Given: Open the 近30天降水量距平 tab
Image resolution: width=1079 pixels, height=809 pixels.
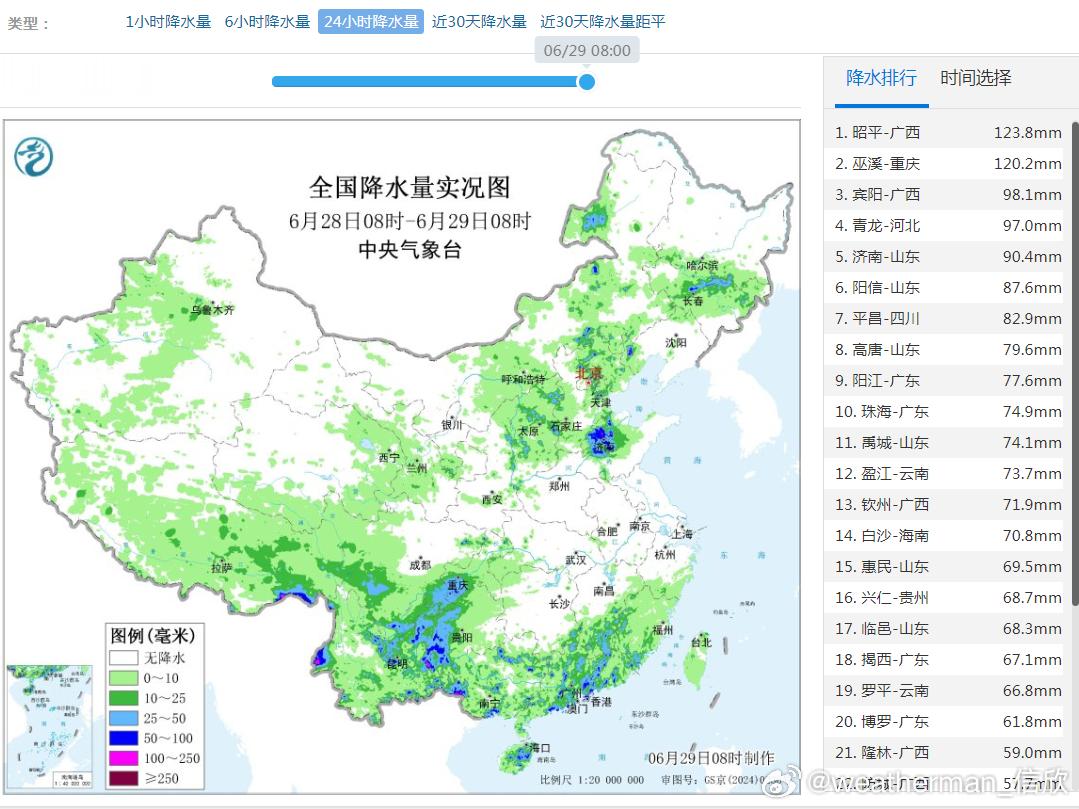Looking at the screenshot, I should click(603, 22).
